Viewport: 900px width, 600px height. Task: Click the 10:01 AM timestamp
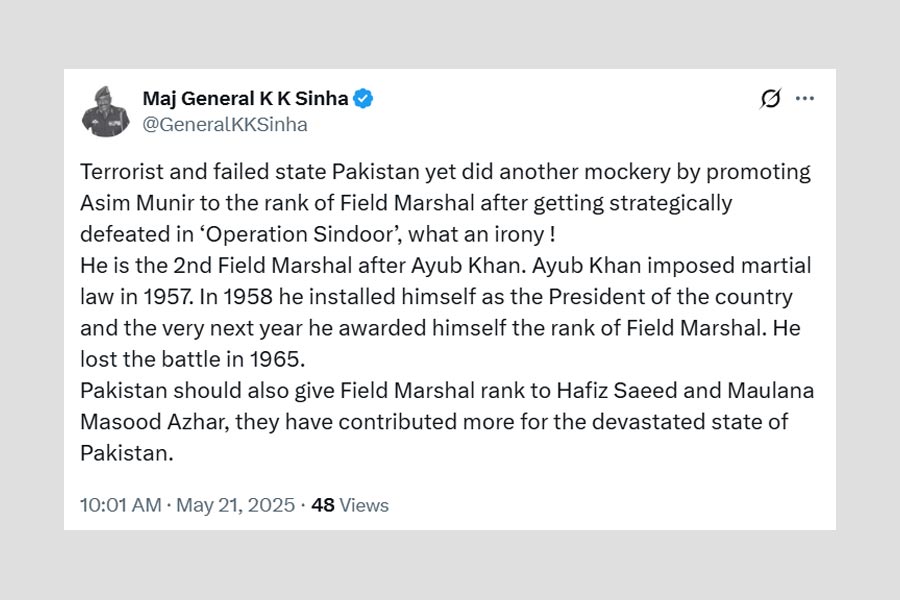coord(120,505)
